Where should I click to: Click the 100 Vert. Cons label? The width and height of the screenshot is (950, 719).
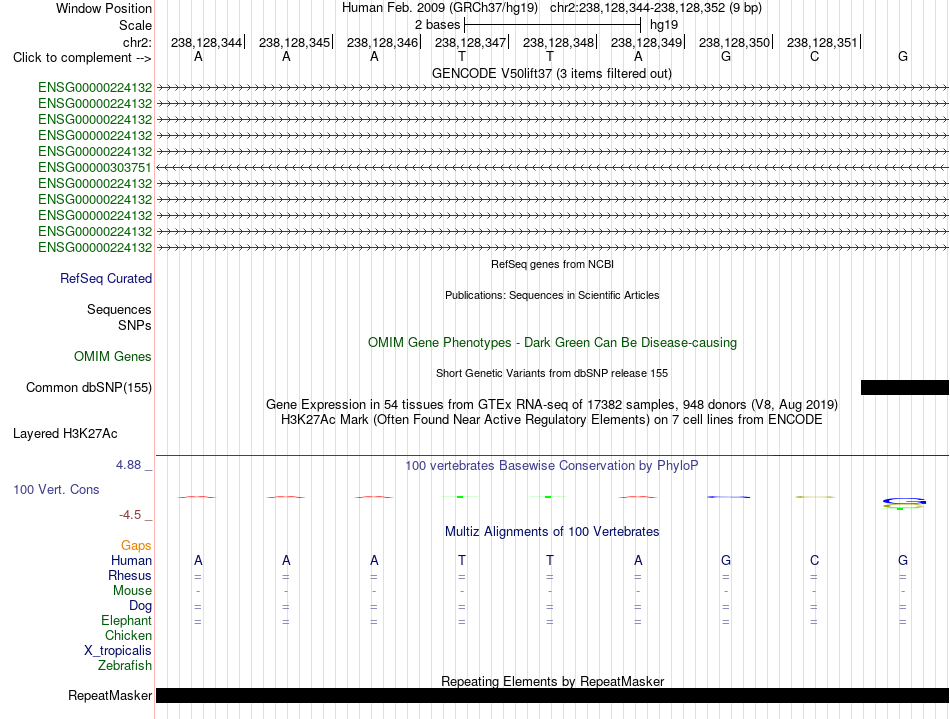click(56, 489)
